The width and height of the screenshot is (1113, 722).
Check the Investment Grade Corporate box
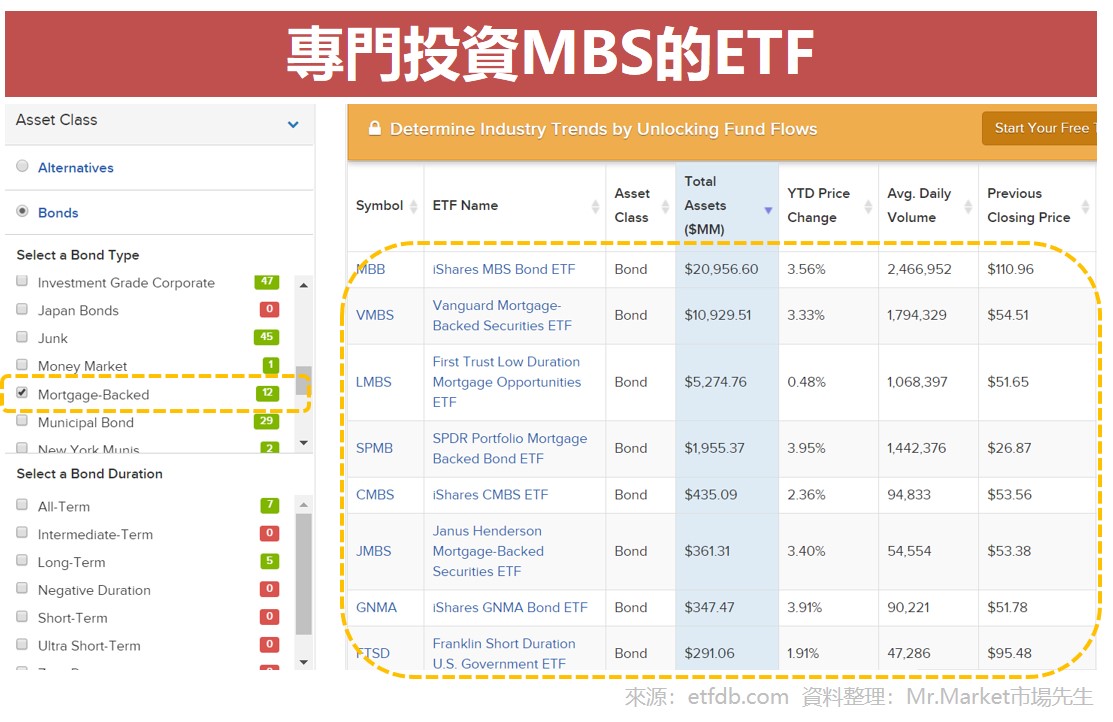[22, 280]
